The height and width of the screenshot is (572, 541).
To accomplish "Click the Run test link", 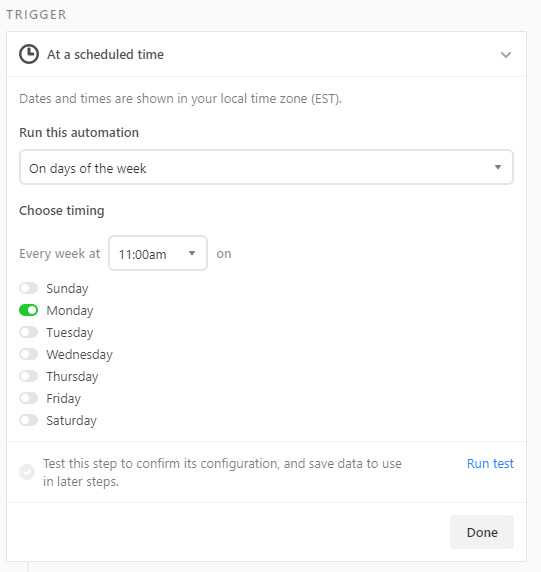I will click(490, 464).
